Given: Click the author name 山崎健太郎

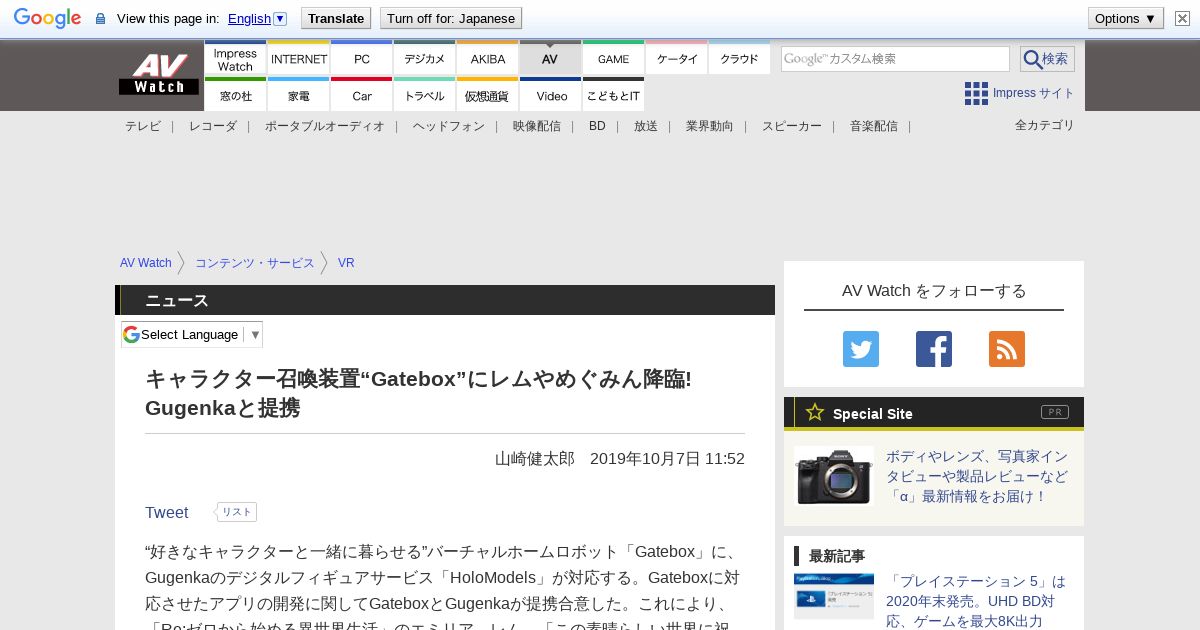Looking at the screenshot, I should (x=535, y=458).
